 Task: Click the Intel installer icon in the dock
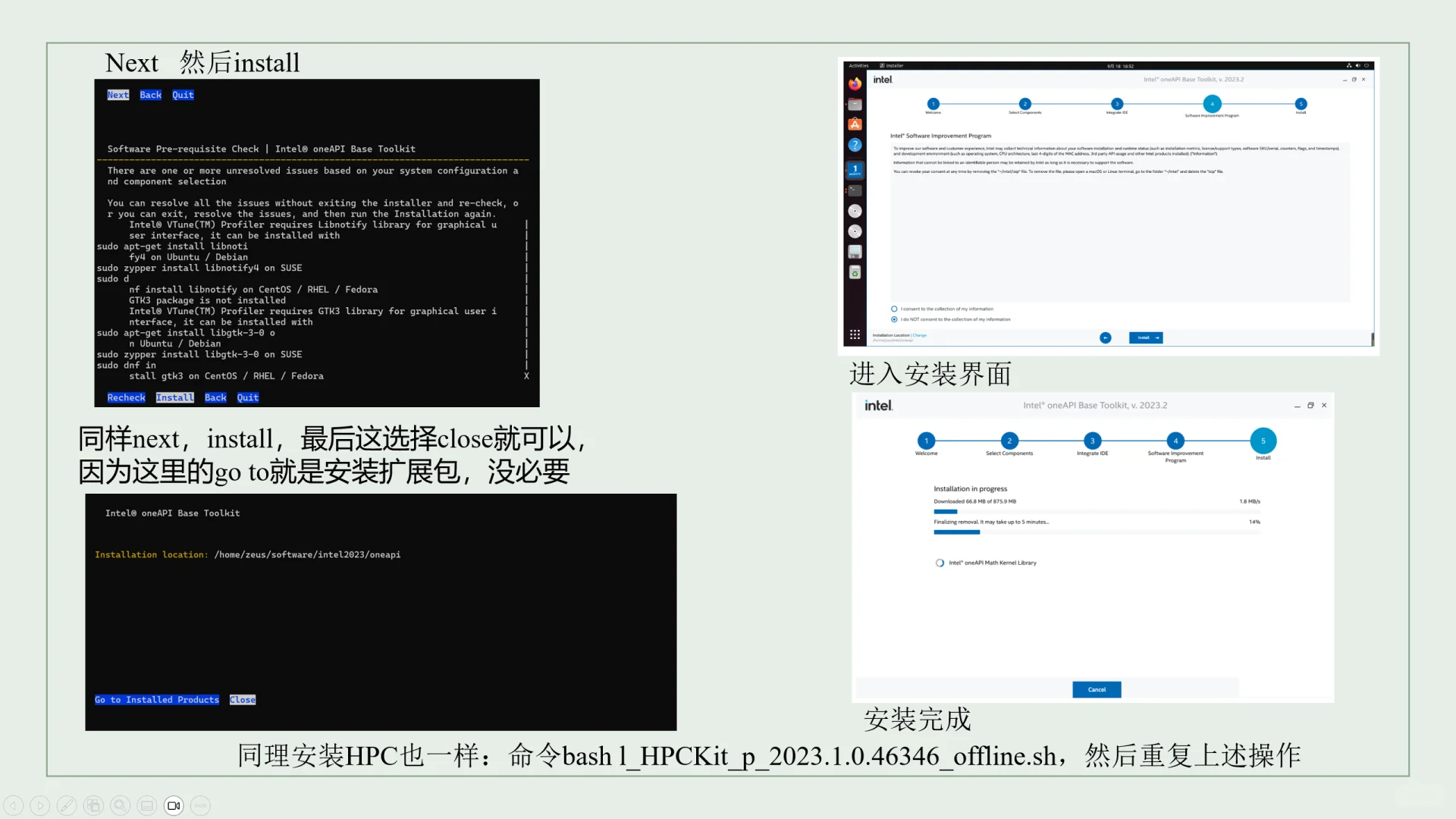click(855, 168)
